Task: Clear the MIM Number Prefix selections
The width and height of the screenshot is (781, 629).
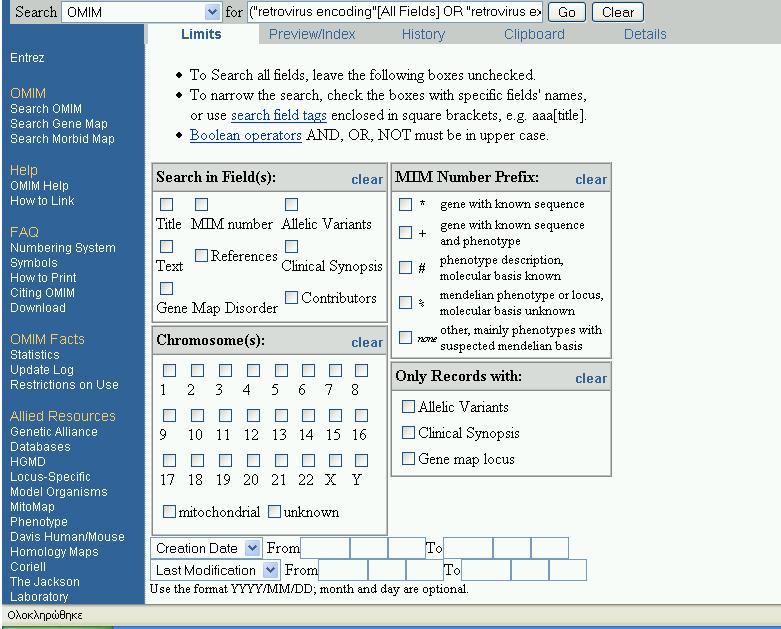Action: click(x=591, y=179)
